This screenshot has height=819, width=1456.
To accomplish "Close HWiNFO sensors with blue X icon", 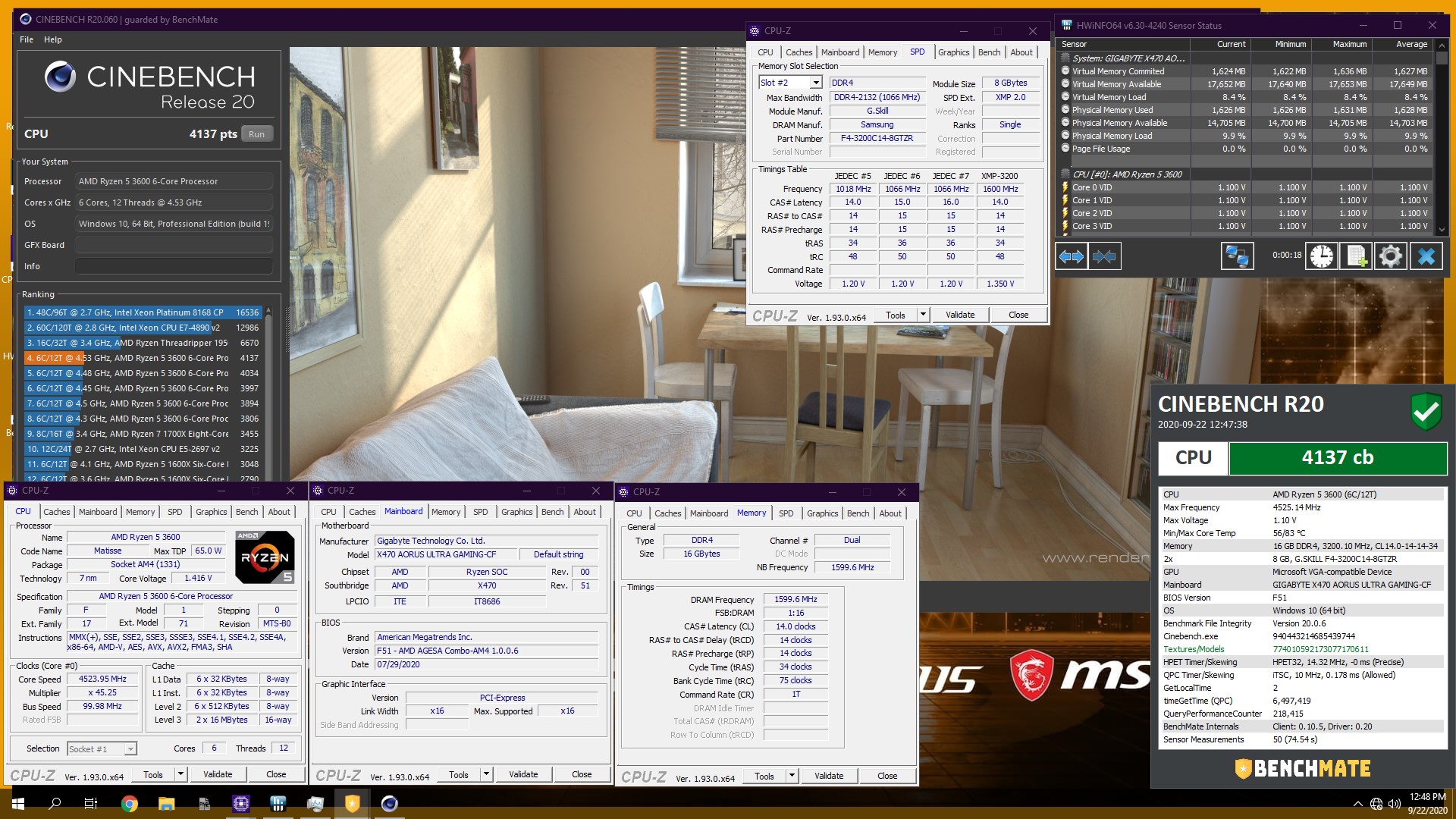I will coord(1426,256).
